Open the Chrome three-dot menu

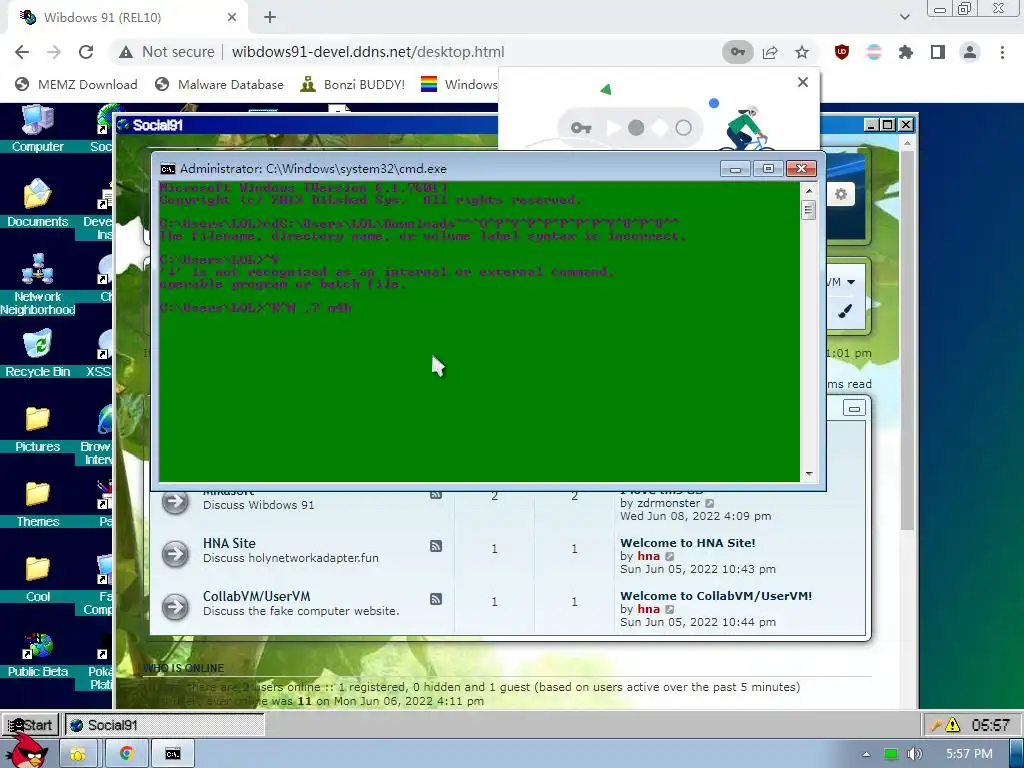click(1002, 52)
